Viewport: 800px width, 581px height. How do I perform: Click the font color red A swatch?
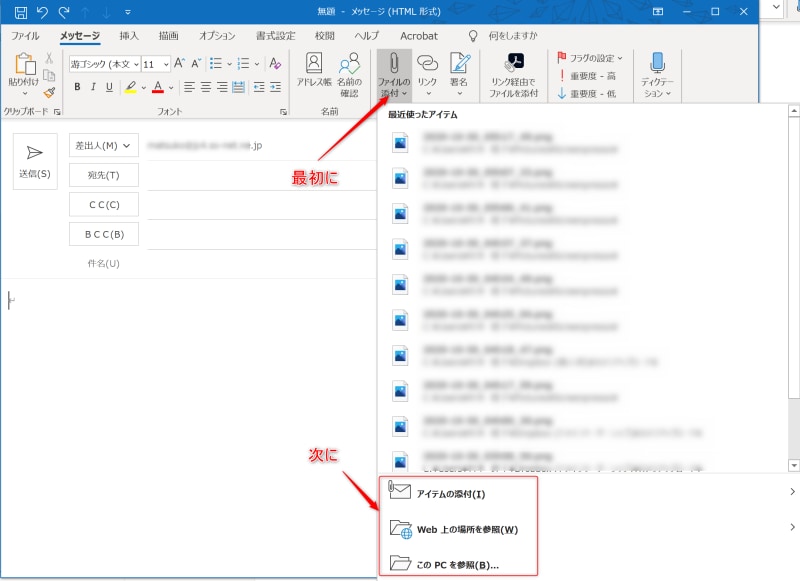coord(157,87)
